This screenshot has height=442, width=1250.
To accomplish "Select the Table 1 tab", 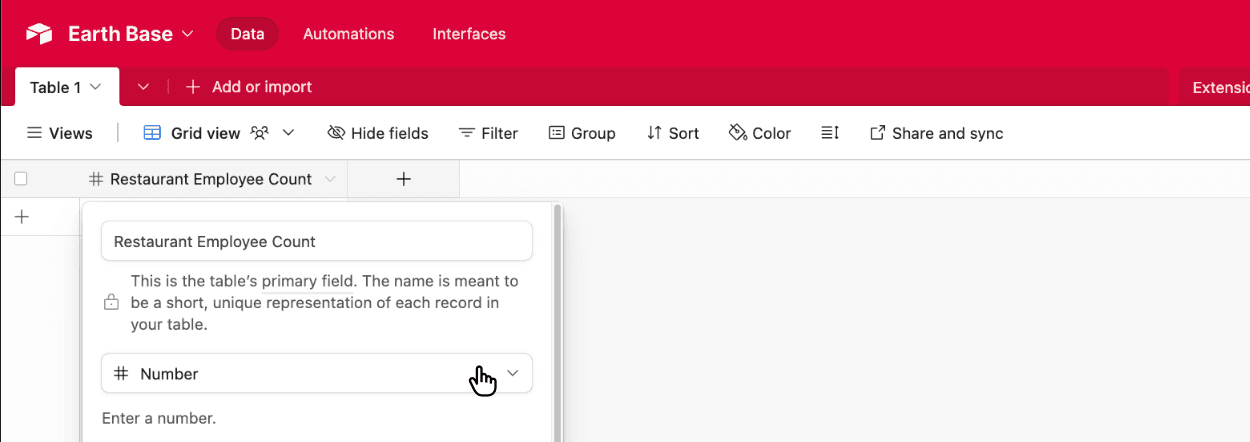I will point(67,87).
